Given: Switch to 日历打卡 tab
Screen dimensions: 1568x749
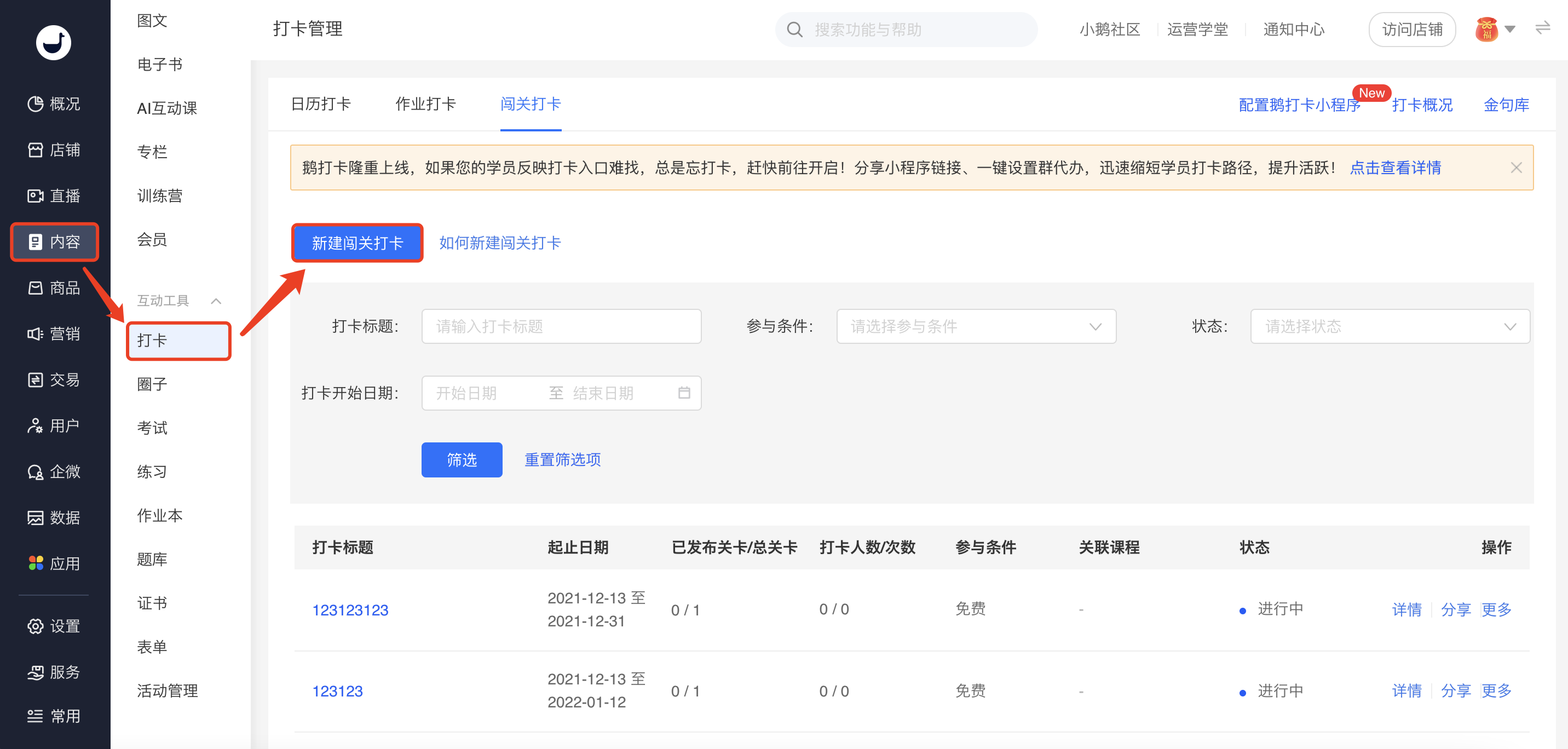Looking at the screenshot, I should click(321, 104).
